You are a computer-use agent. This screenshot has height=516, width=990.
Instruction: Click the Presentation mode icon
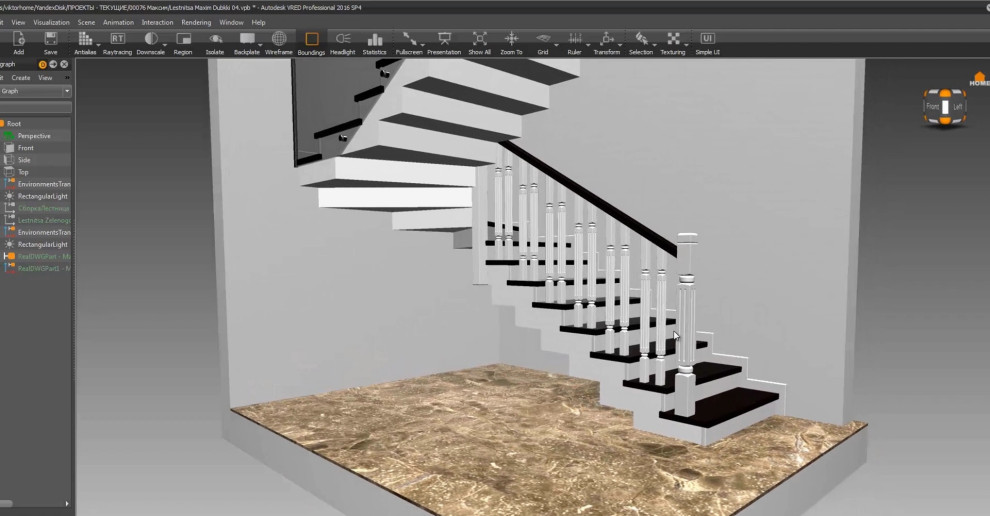[x=444, y=40]
